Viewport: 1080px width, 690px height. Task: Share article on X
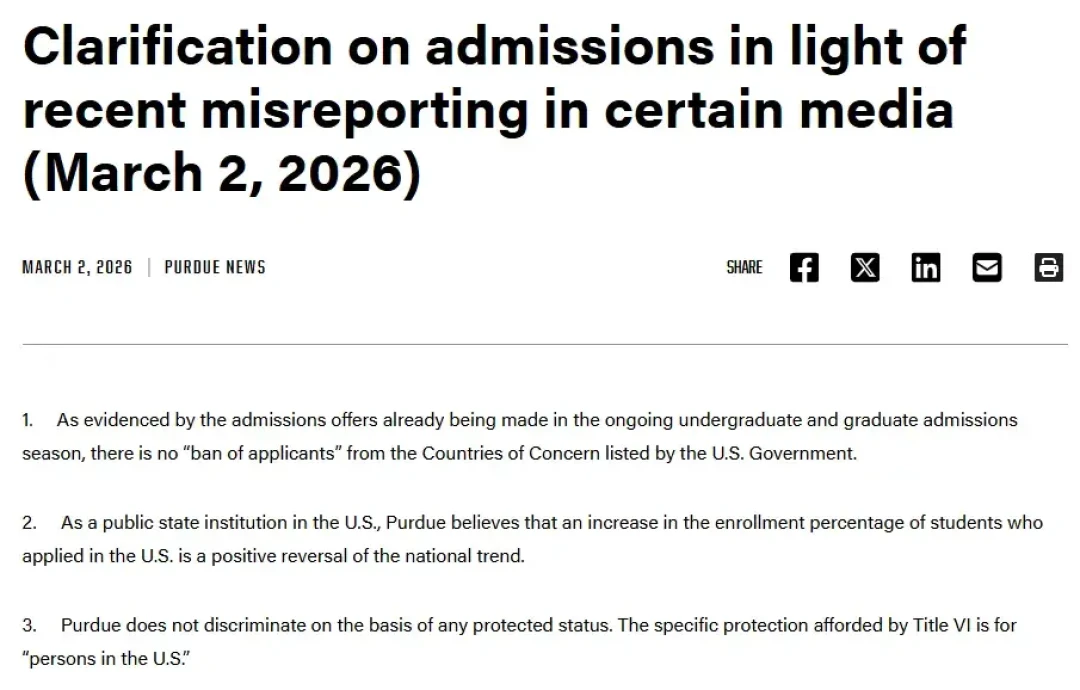865,268
